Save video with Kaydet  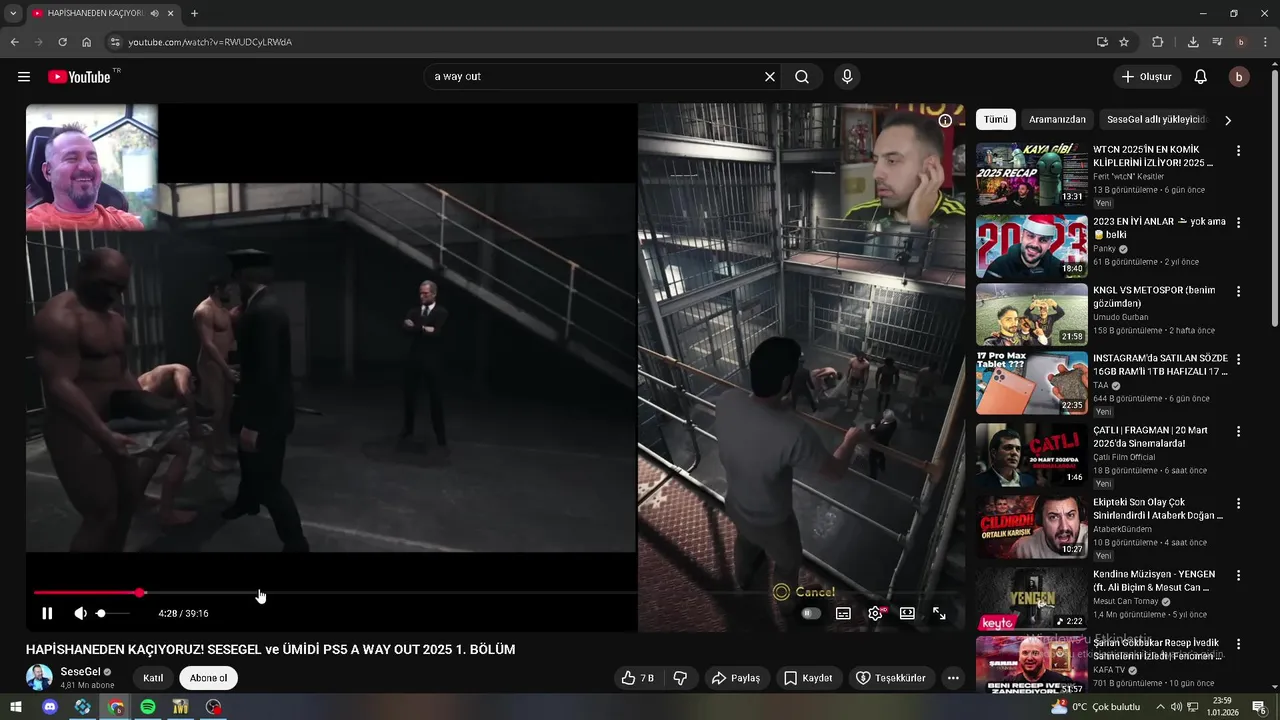tap(808, 678)
